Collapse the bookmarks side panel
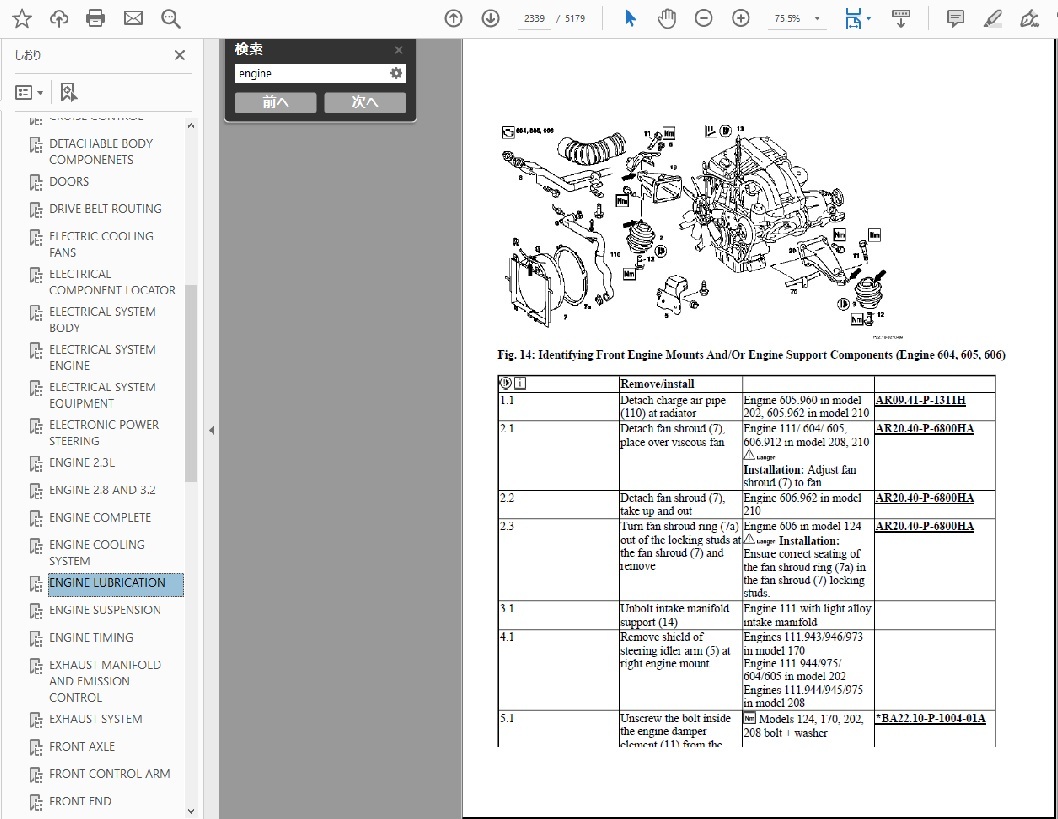1058x819 pixels. click(211, 430)
